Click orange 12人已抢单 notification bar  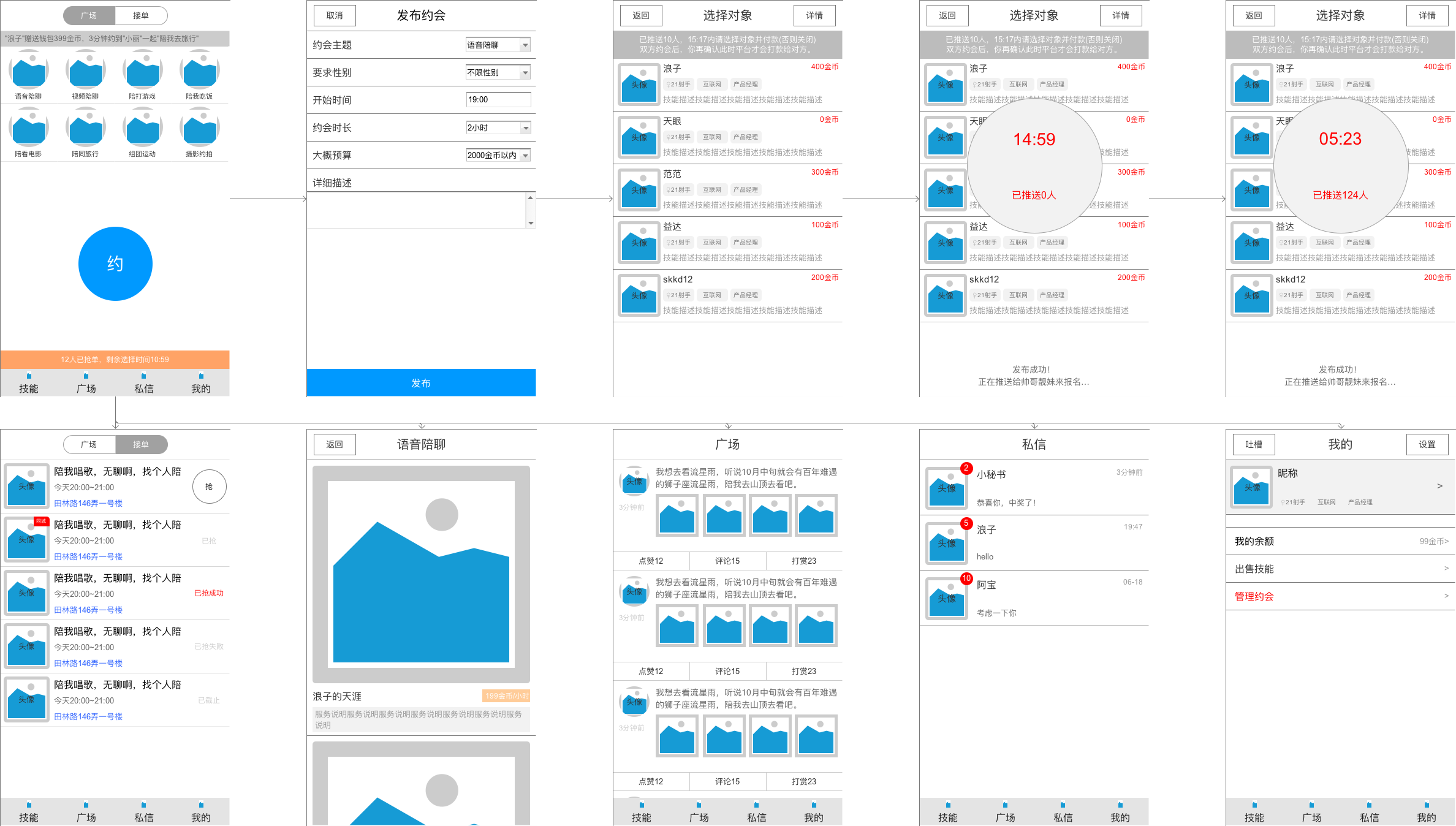pos(115,359)
